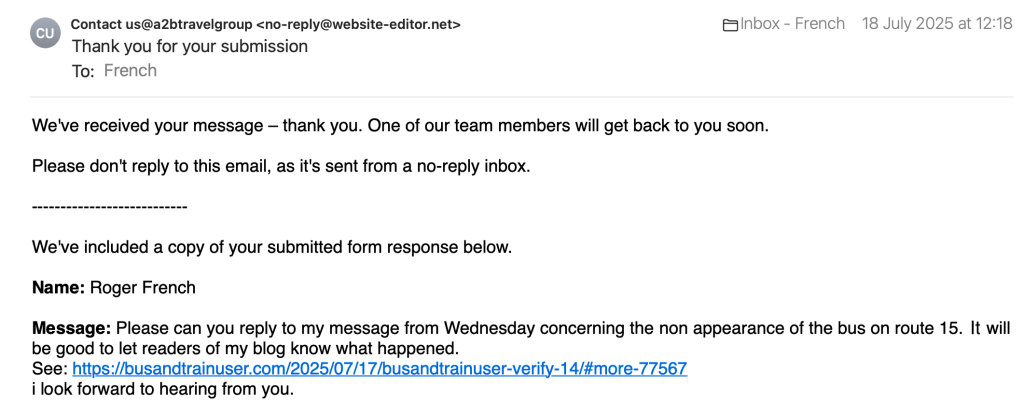Viewport: 1024px width, 414px height.
Task: Click the 'To:' field label
Action: point(82,71)
